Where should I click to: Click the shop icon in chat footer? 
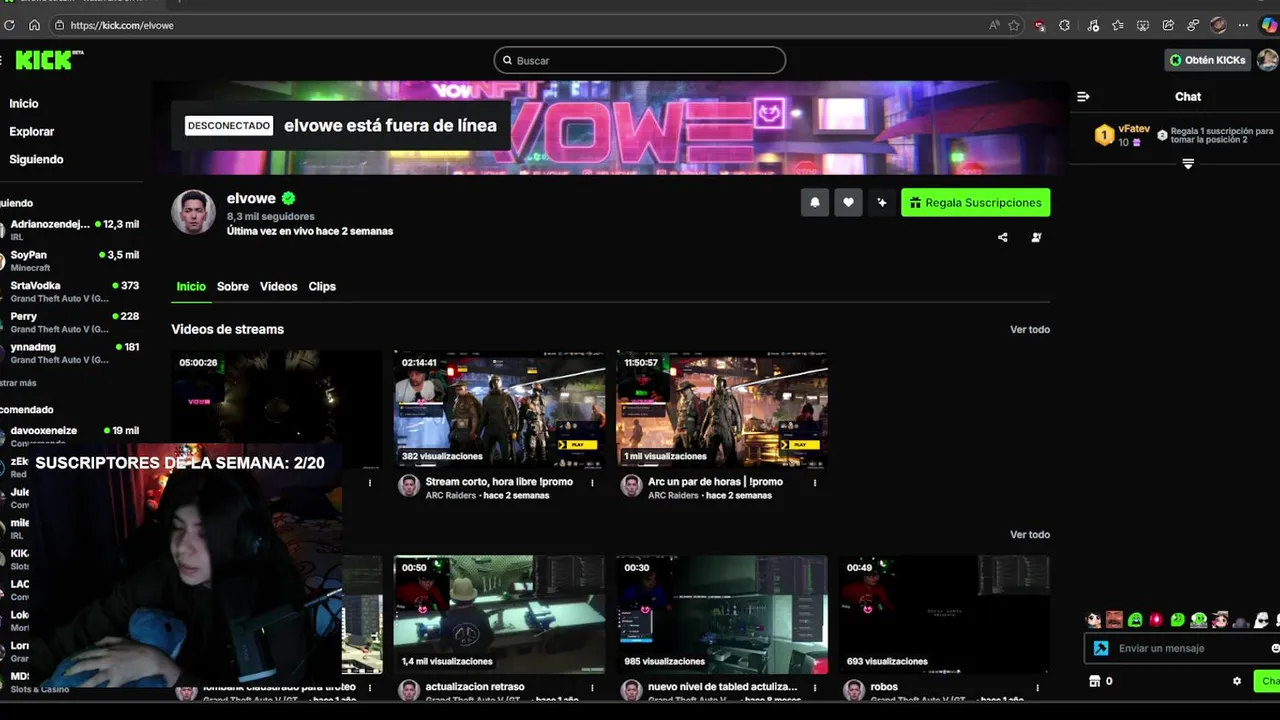1094,681
